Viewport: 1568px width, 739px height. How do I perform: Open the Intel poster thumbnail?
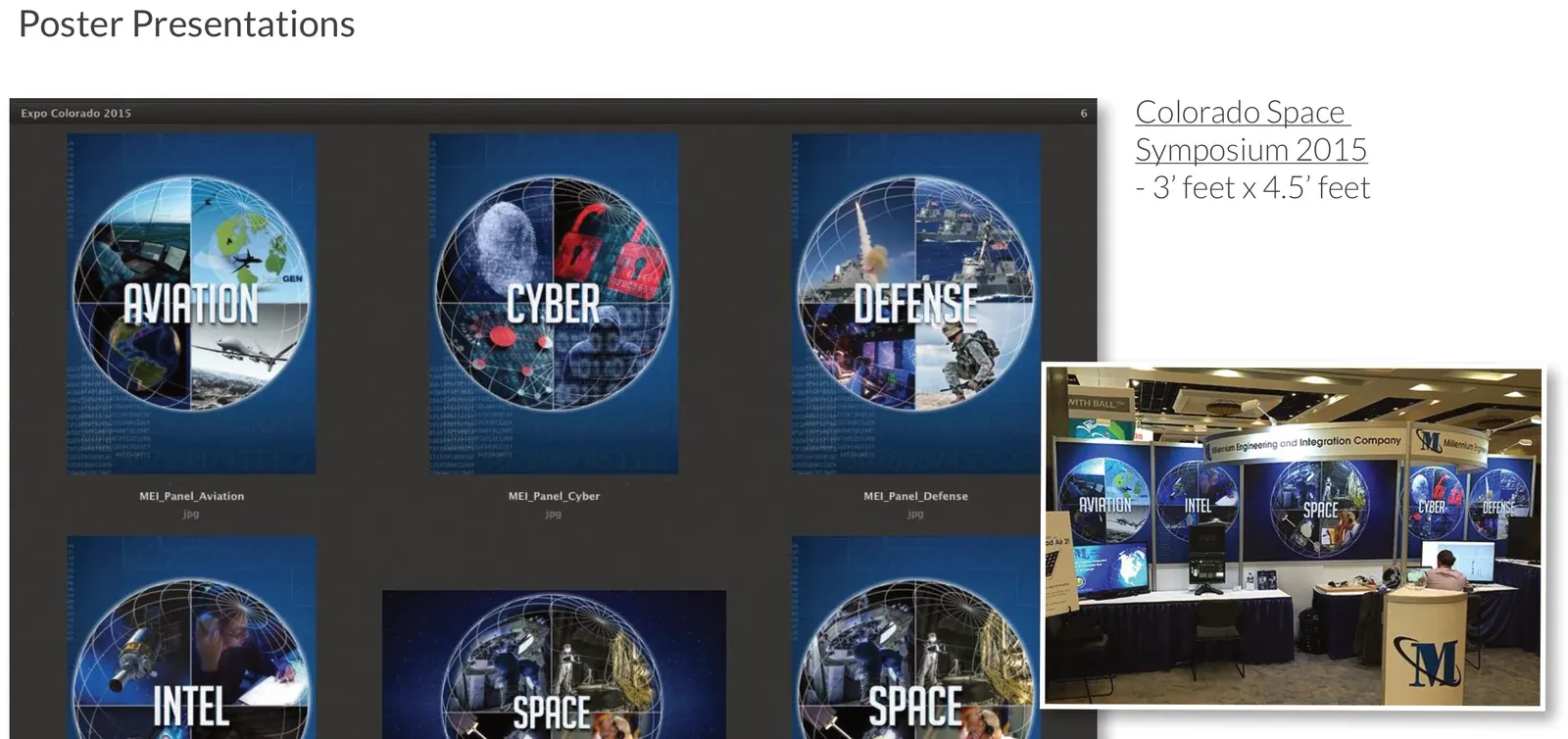click(x=191, y=637)
